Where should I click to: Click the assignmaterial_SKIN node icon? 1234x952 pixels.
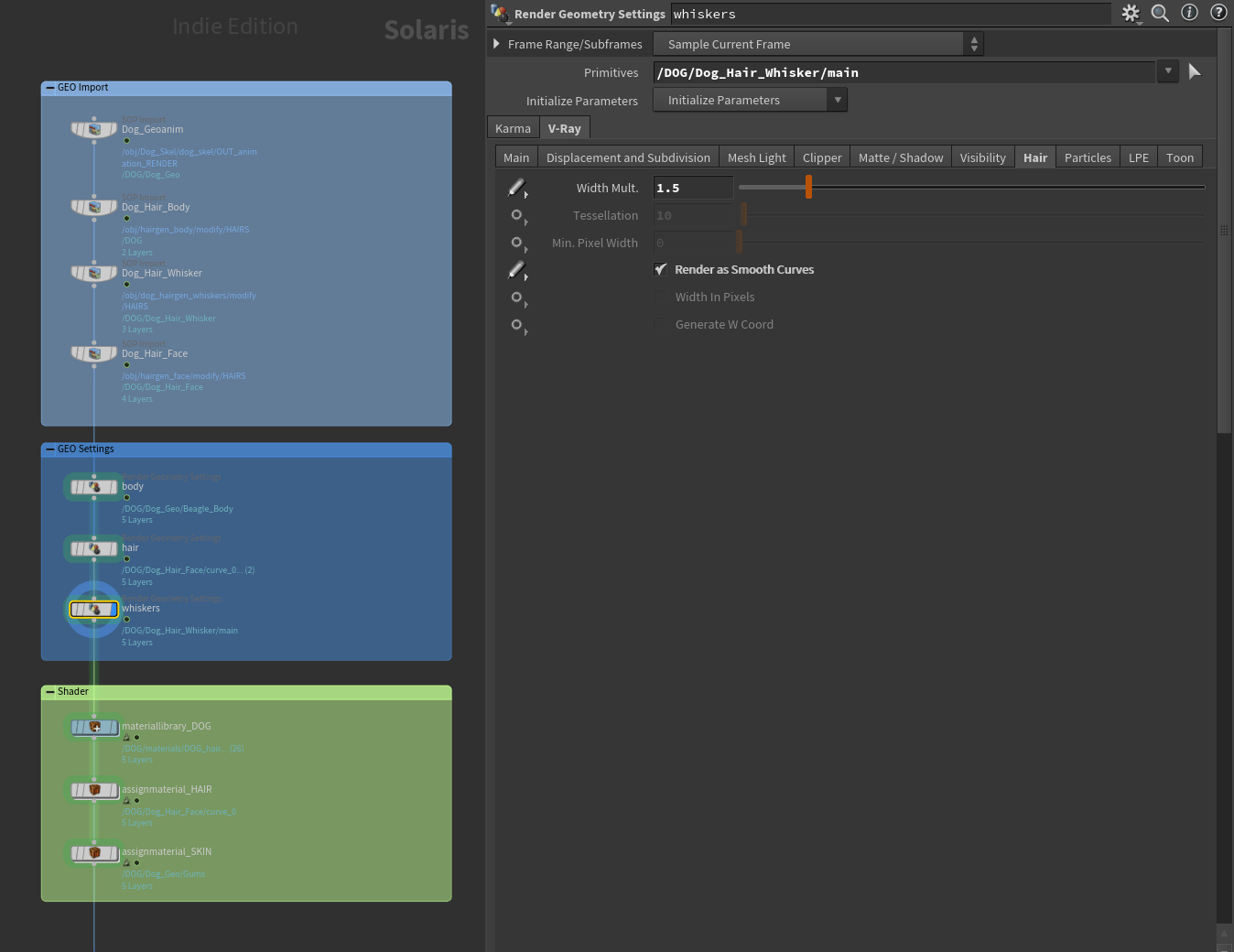(x=94, y=853)
